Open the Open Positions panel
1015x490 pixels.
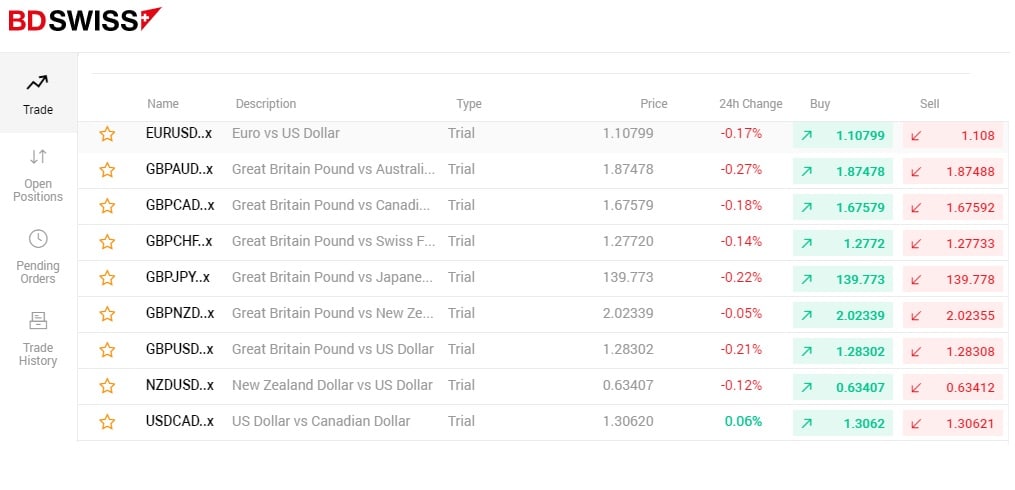(38, 174)
